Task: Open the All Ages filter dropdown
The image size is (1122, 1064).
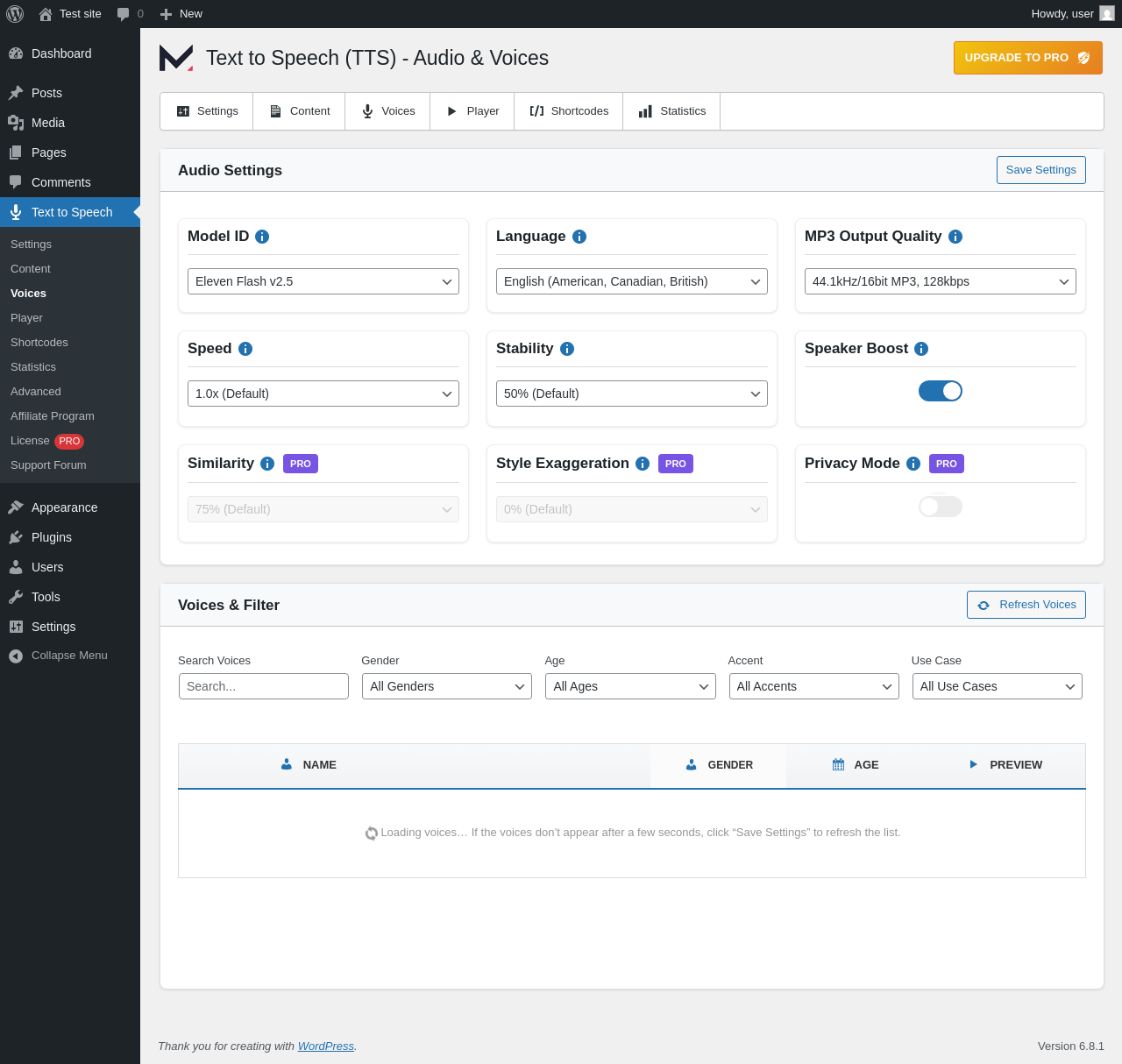Action: pyautogui.click(x=630, y=686)
